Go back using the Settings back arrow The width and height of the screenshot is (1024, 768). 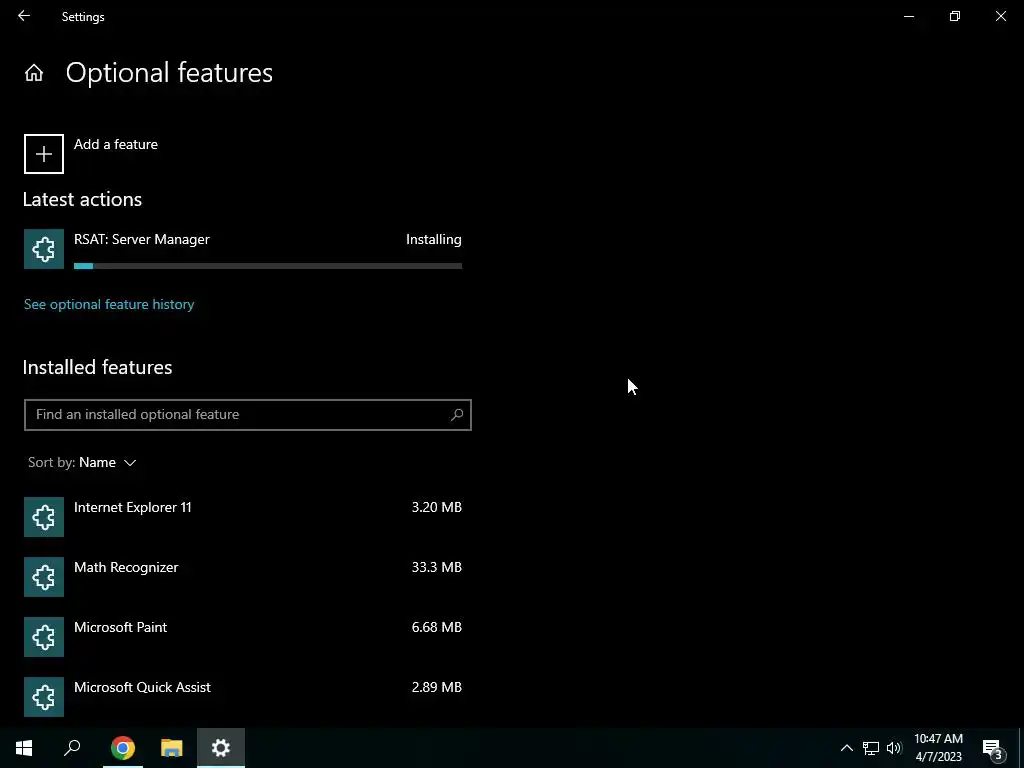pyautogui.click(x=24, y=16)
